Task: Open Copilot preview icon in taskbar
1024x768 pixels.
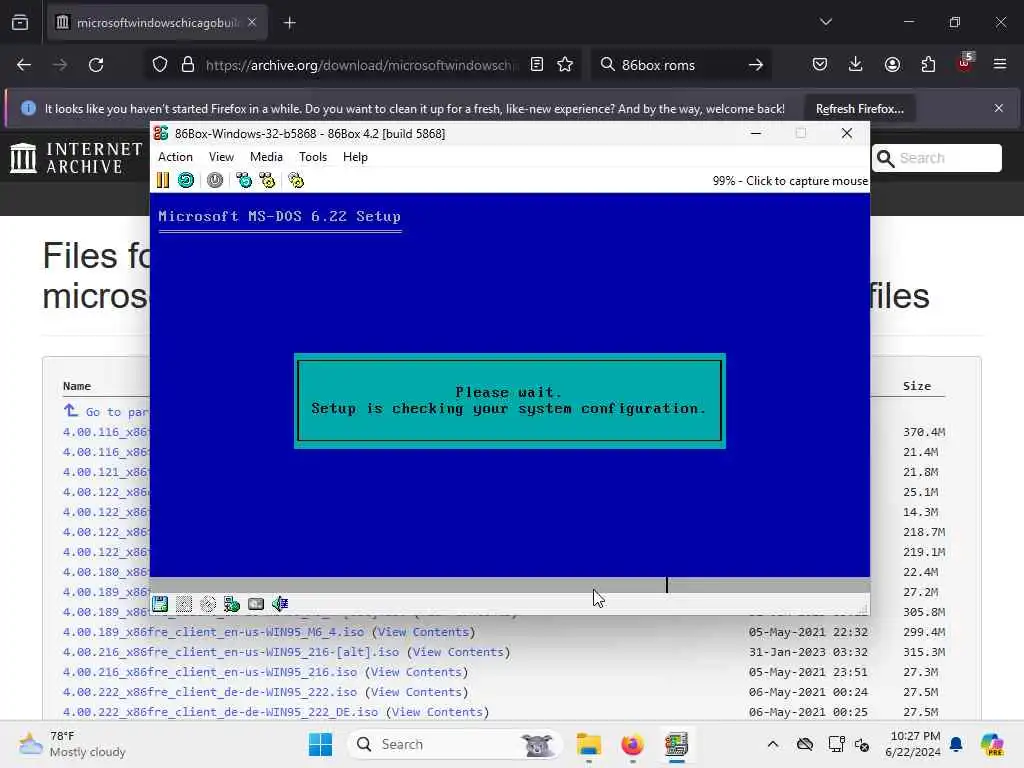Action: 992,744
